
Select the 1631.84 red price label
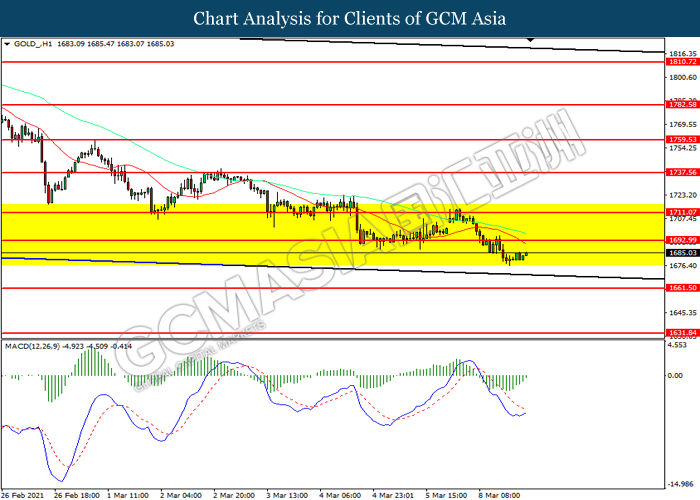pos(682,333)
